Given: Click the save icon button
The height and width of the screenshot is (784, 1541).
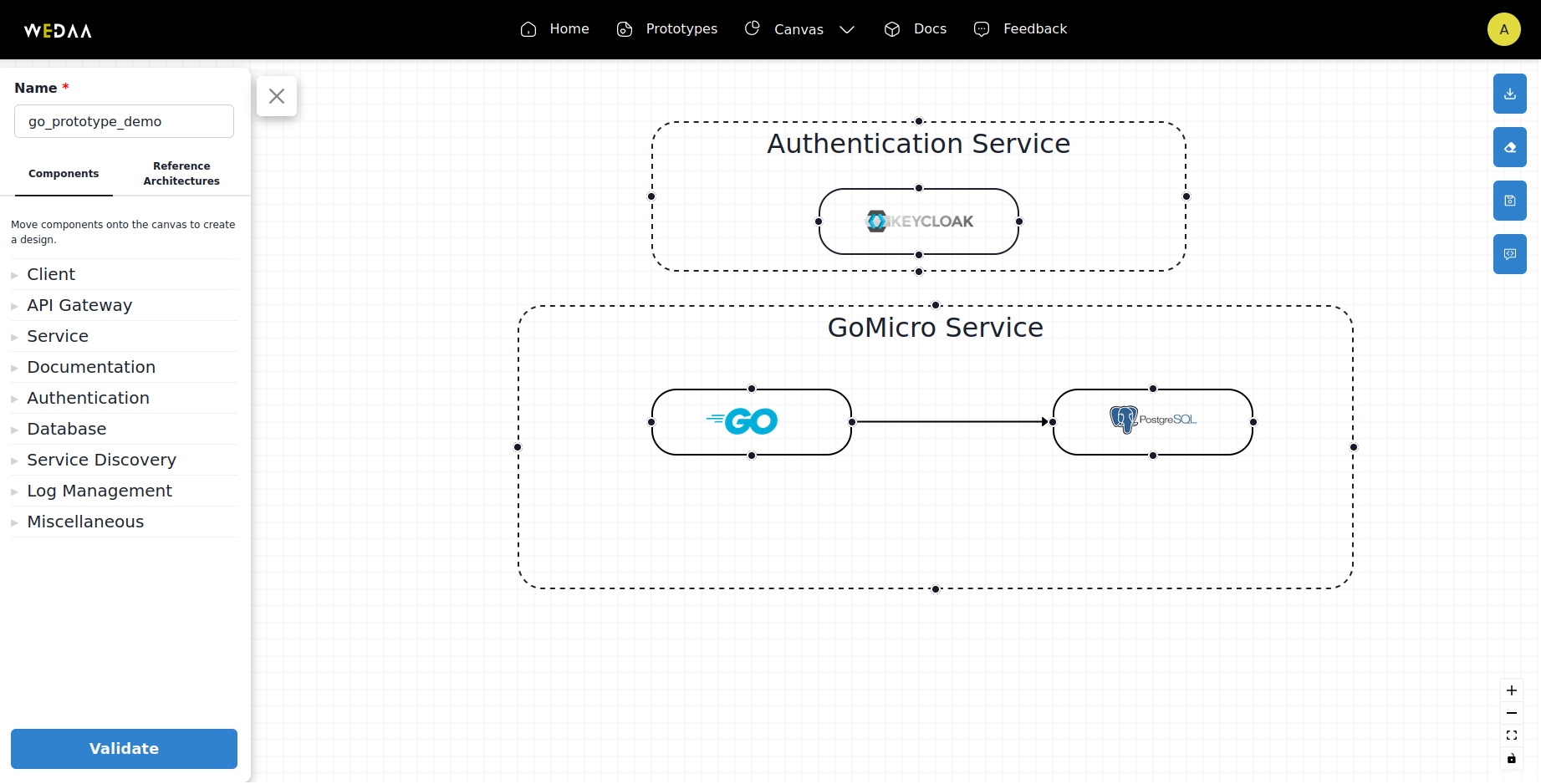Looking at the screenshot, I should click(x=1509, y=201).
